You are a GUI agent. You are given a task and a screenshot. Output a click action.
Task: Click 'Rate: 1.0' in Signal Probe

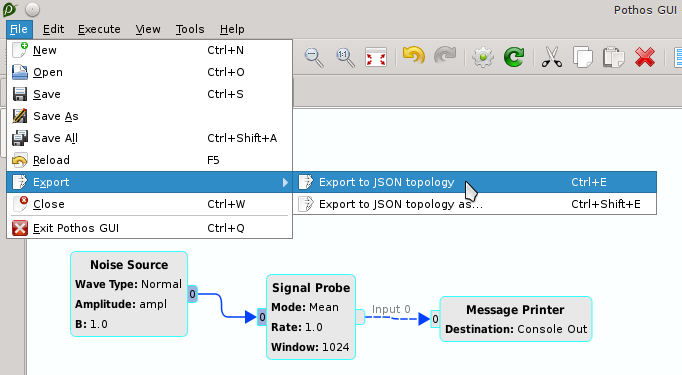pos(297,327)
